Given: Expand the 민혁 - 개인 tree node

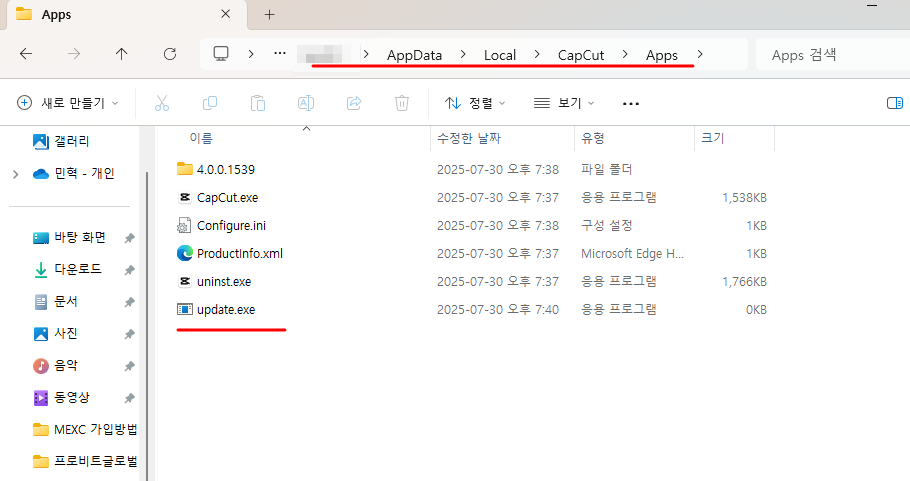Looking at the screenshot, I should (x=16, y=174).
